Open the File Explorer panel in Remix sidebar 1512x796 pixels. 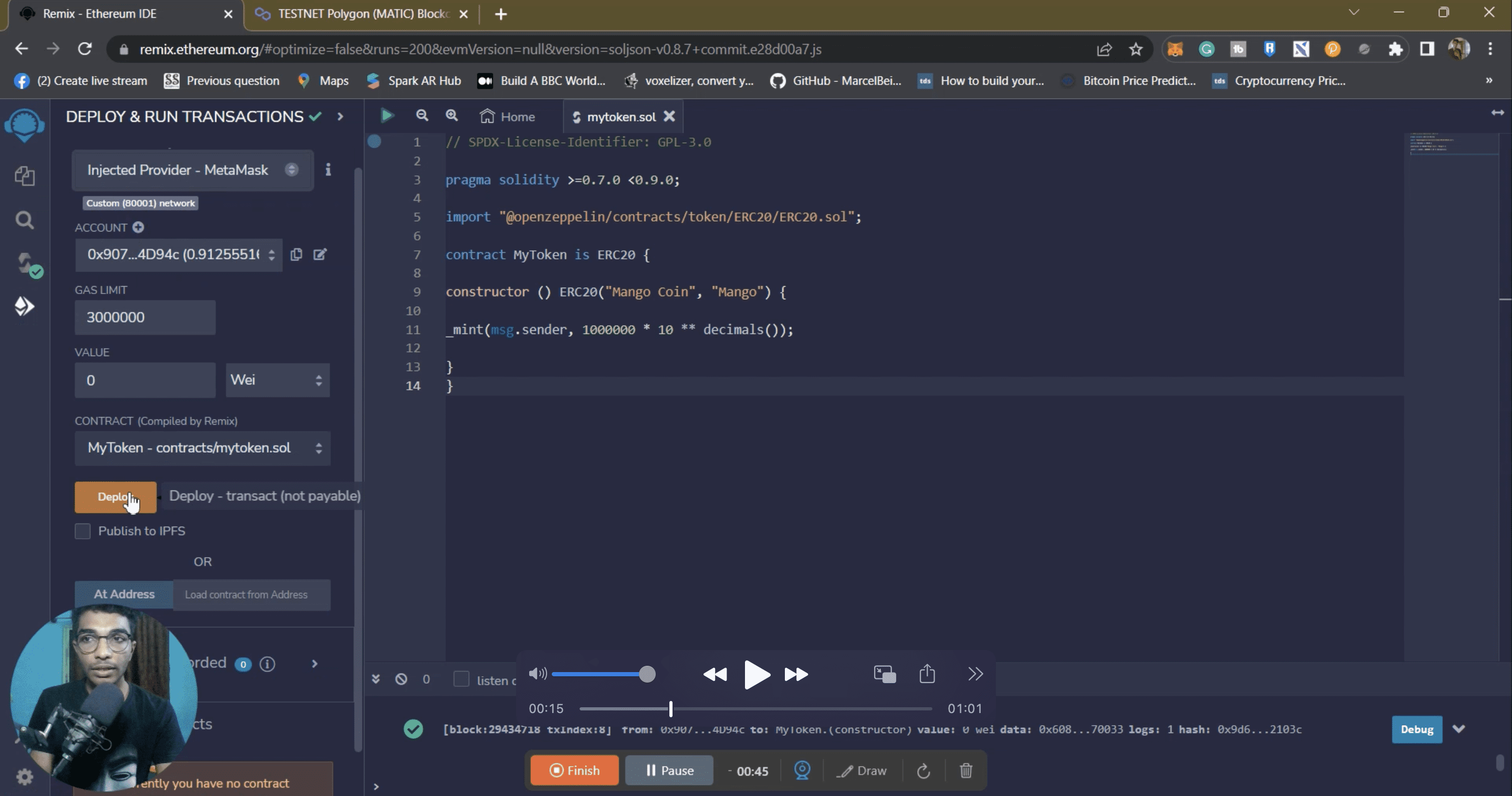tap(25, 175)
